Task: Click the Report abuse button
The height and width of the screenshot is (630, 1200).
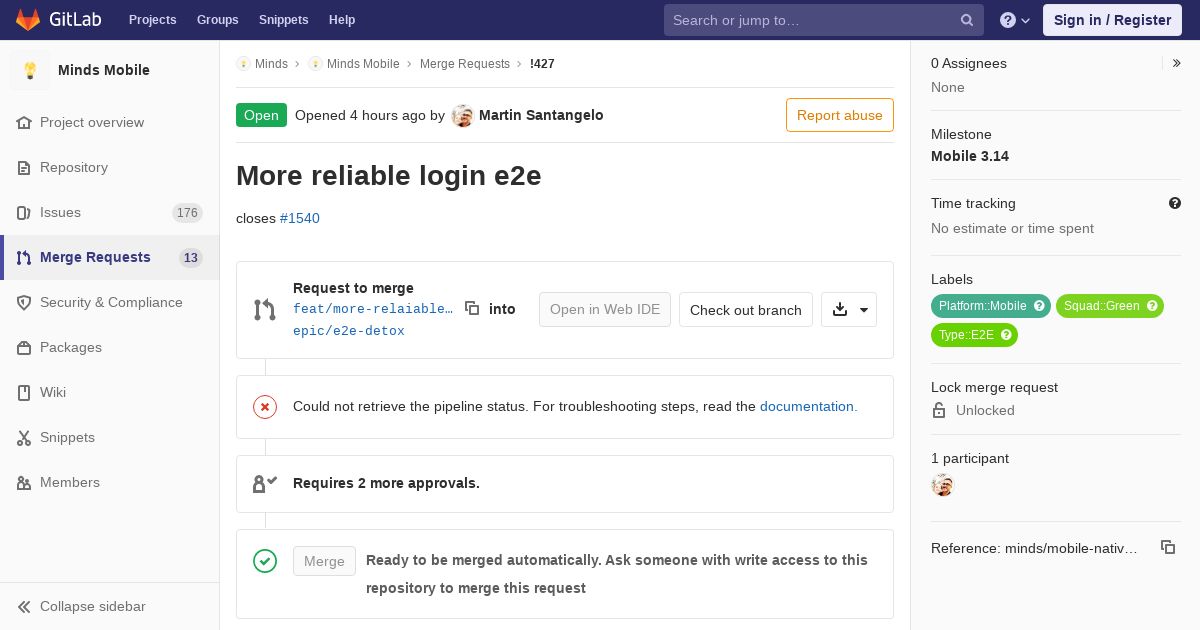Action: tap(840, 115)
